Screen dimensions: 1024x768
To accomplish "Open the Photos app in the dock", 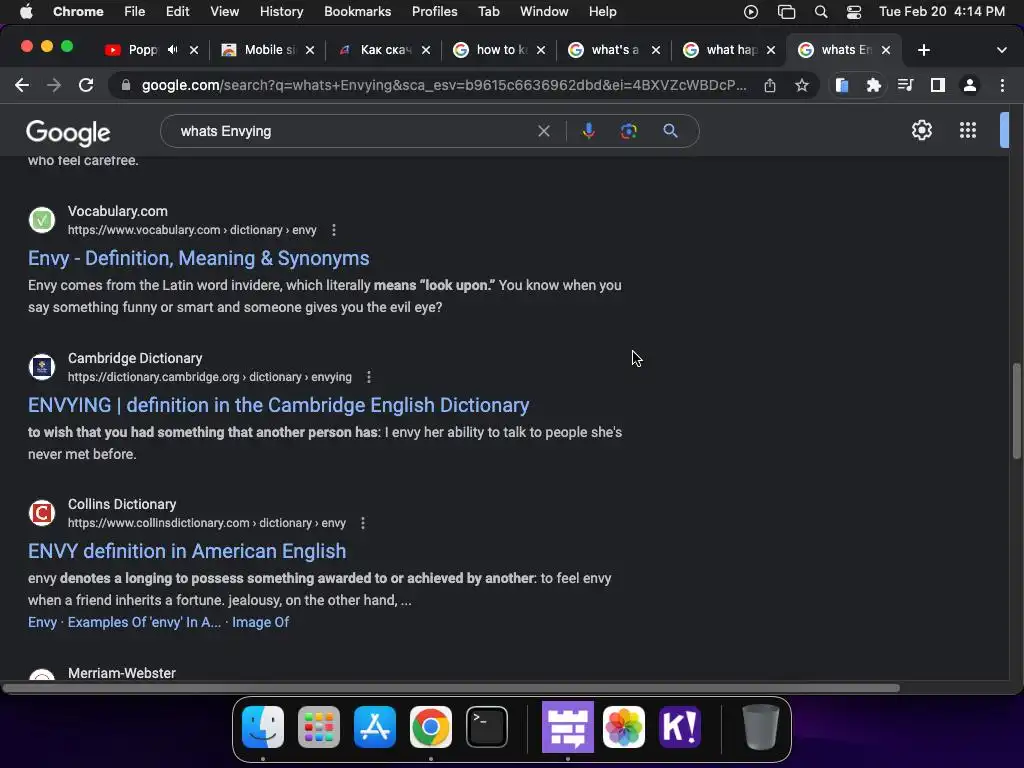I will (x=624, y=727).
